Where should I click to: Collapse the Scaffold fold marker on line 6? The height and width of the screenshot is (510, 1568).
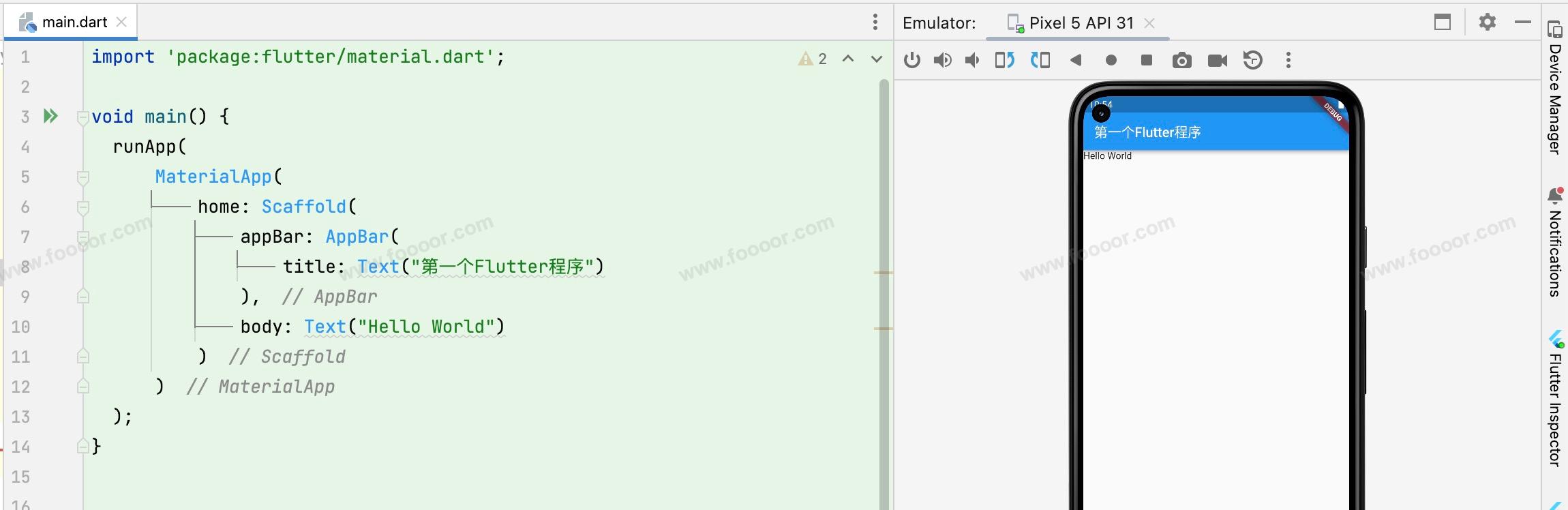pos(83,207)
